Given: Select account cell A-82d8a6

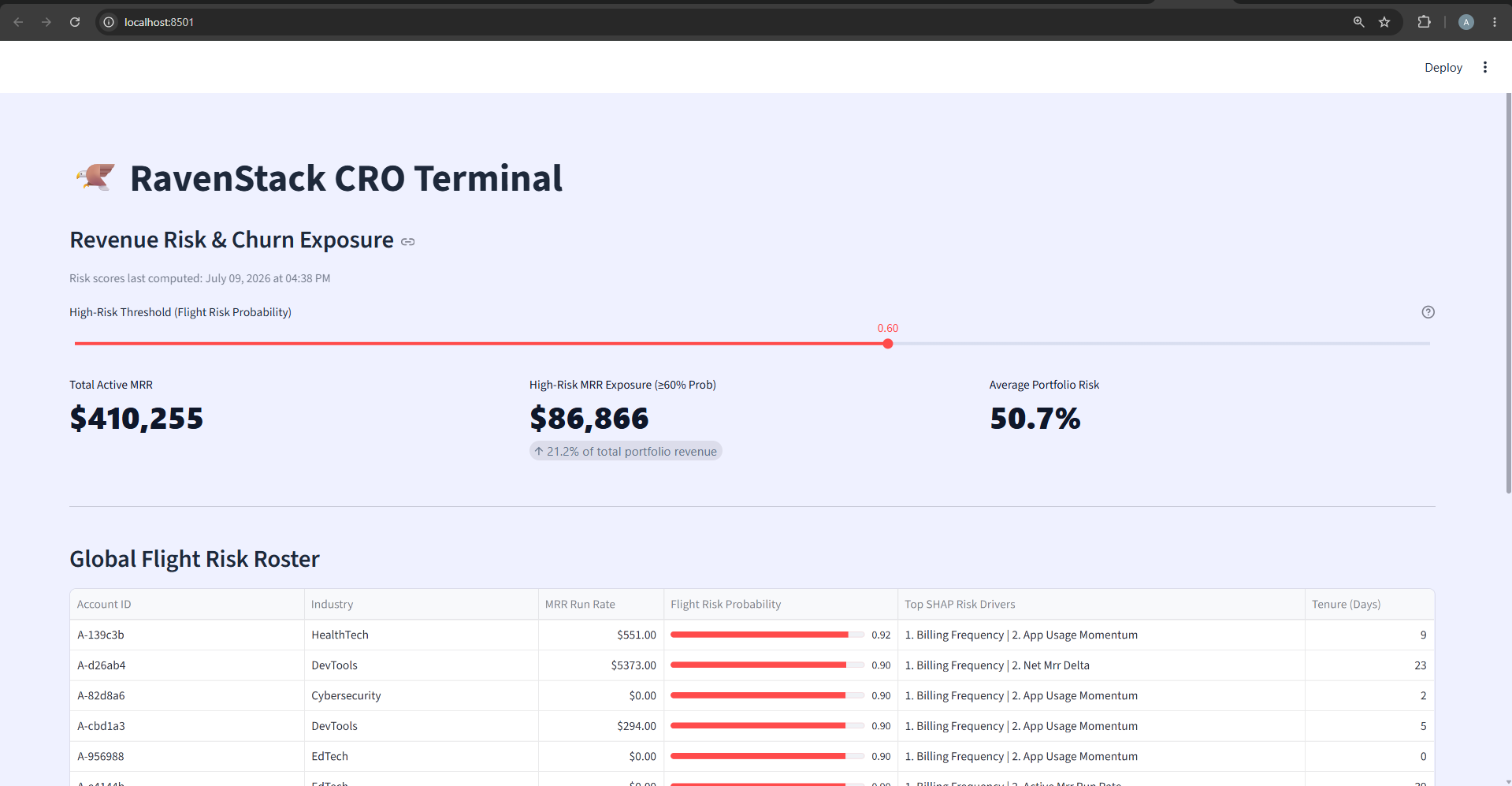Looking at the screenshot, I should coord(187,696).
